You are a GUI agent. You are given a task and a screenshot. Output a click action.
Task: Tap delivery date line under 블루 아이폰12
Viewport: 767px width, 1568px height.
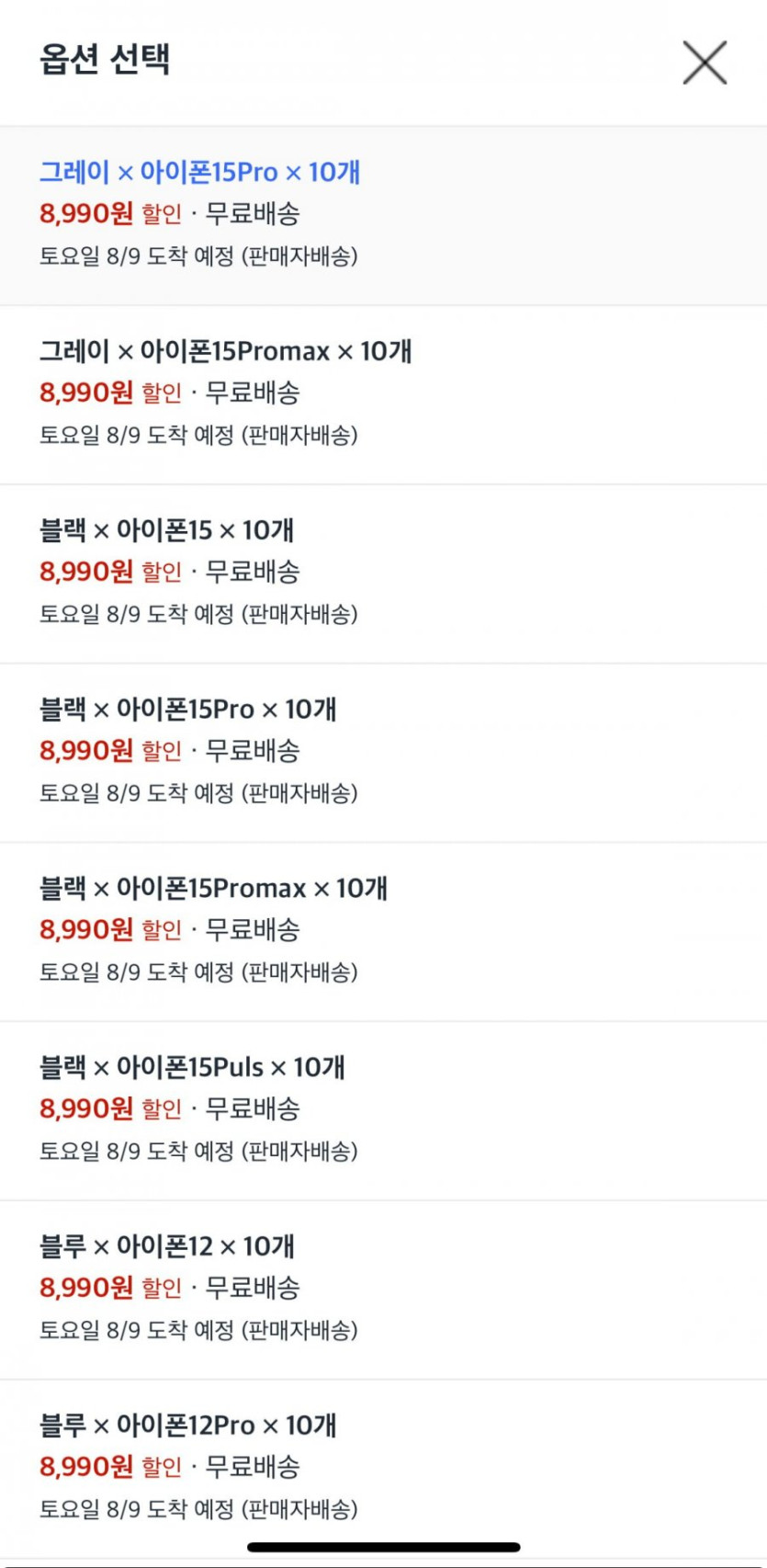point(198,1330)
